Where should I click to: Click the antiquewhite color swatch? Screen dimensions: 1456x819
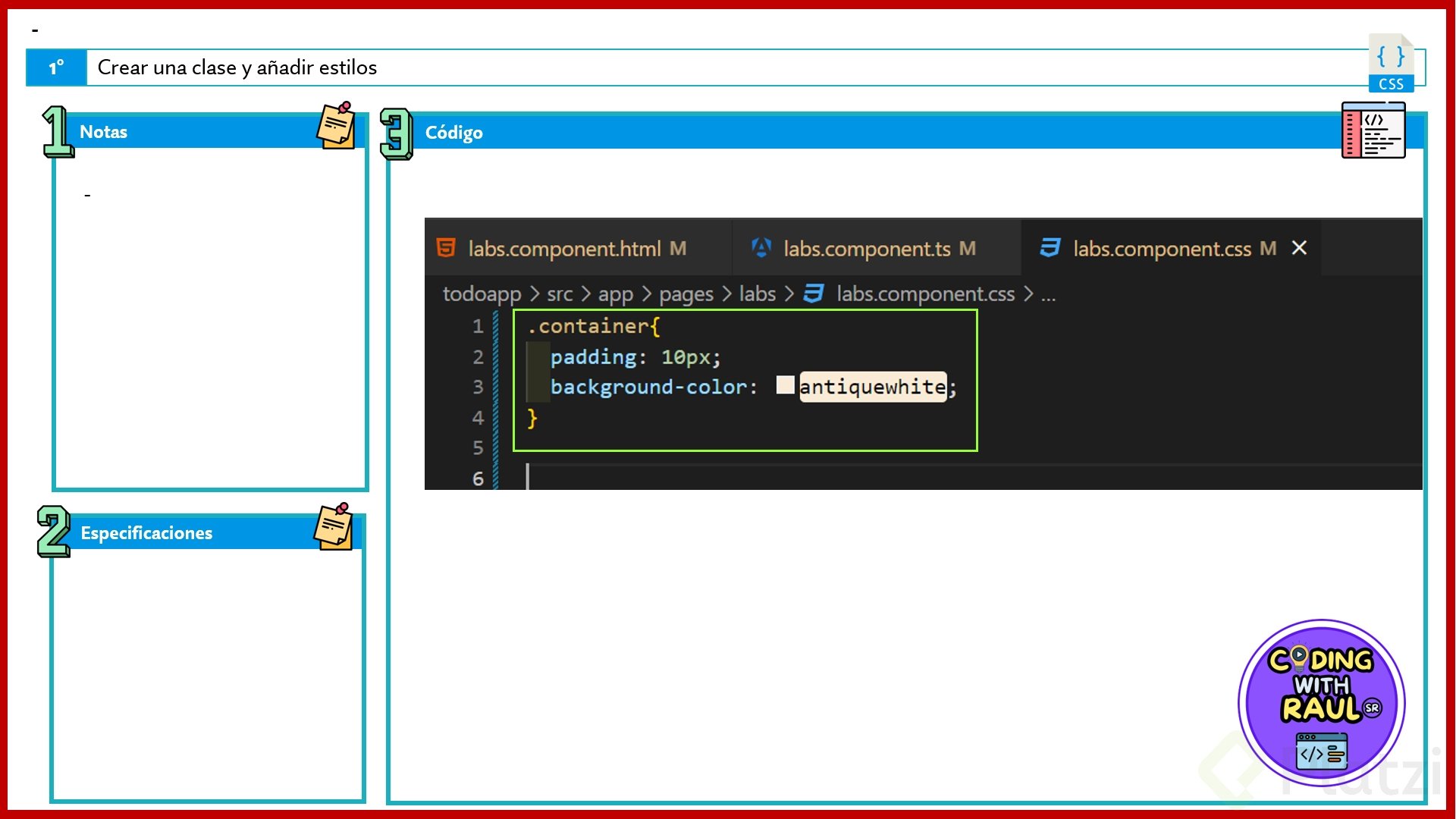pyautogui.click(x=785, y=385)
